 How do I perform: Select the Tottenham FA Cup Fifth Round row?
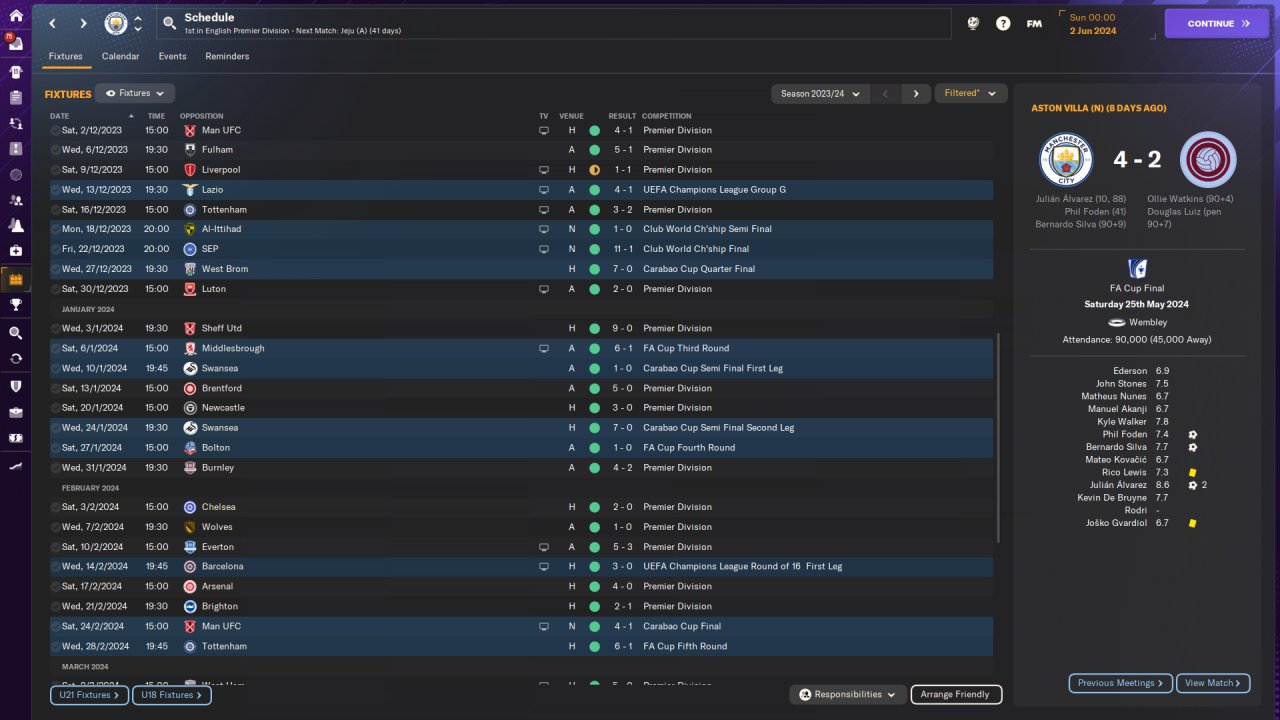click(521, 646)
